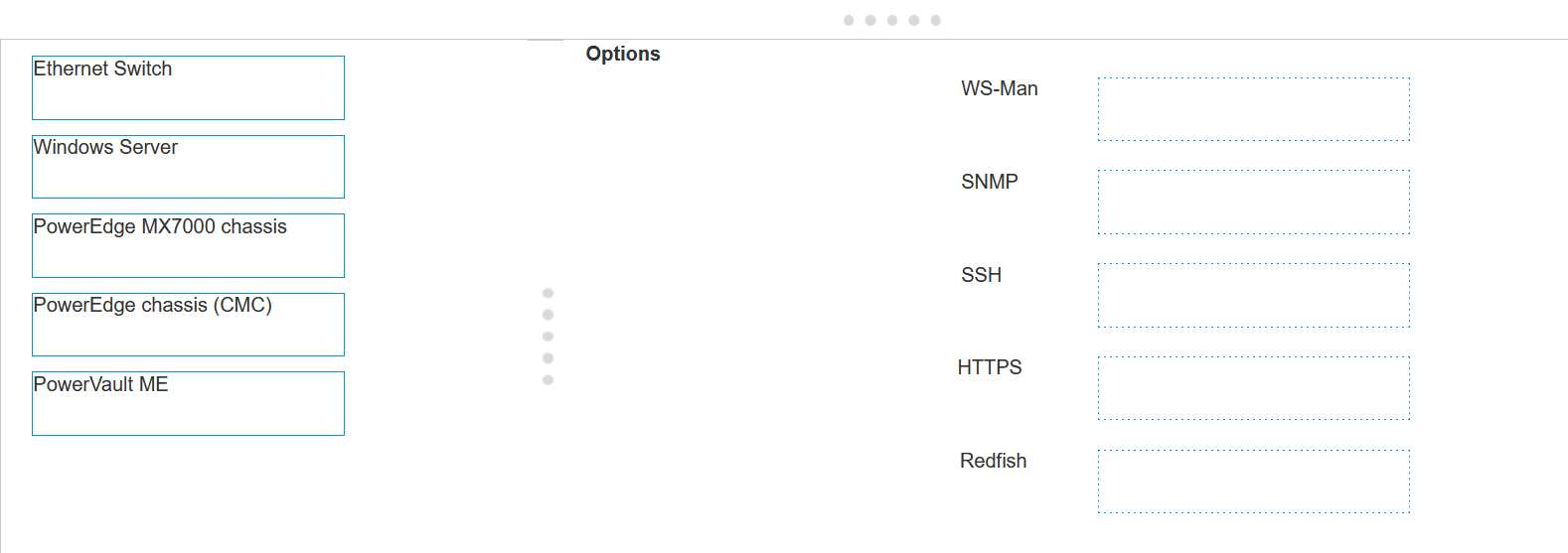Click the leftmost dot in the top dot row

(849, 20)
